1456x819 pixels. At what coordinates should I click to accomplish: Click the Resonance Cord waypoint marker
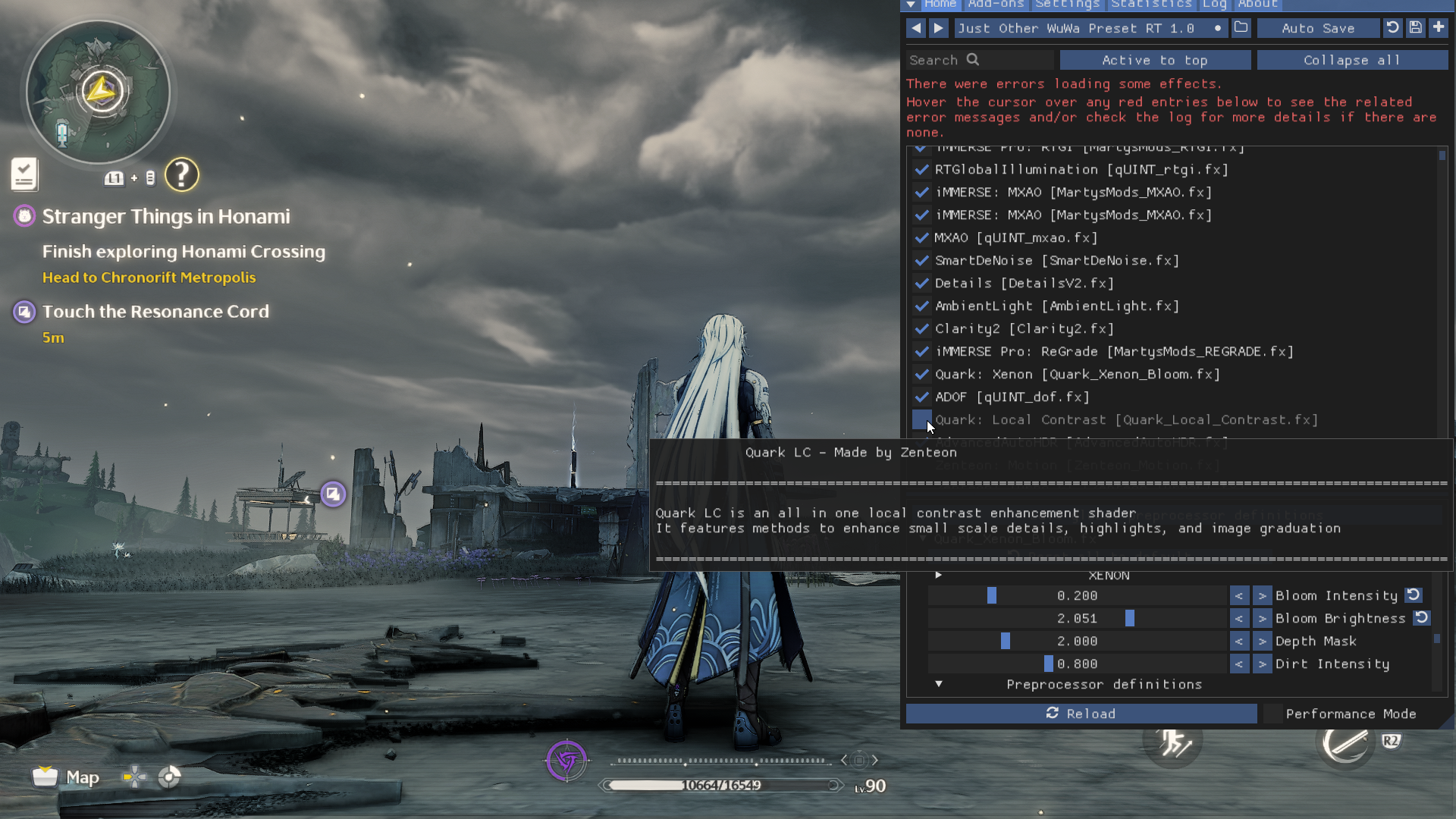333,494
